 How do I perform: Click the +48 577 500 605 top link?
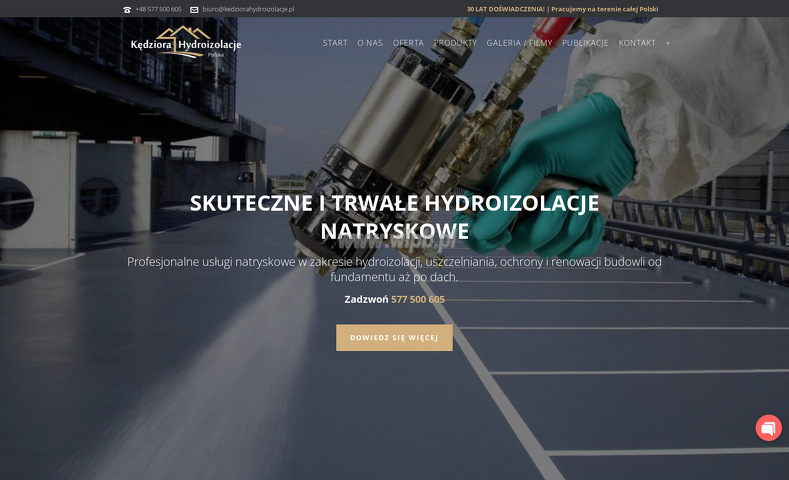click(159, 9)
